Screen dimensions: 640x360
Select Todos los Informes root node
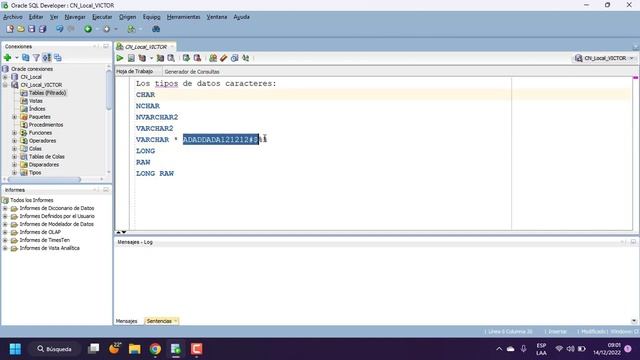(x=32, y=200)
